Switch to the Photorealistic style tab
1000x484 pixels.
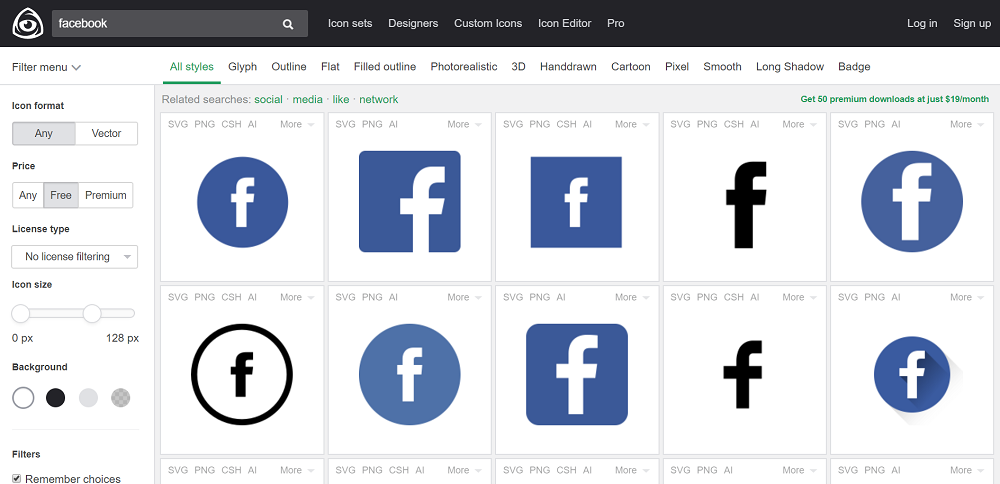point(464,66)
